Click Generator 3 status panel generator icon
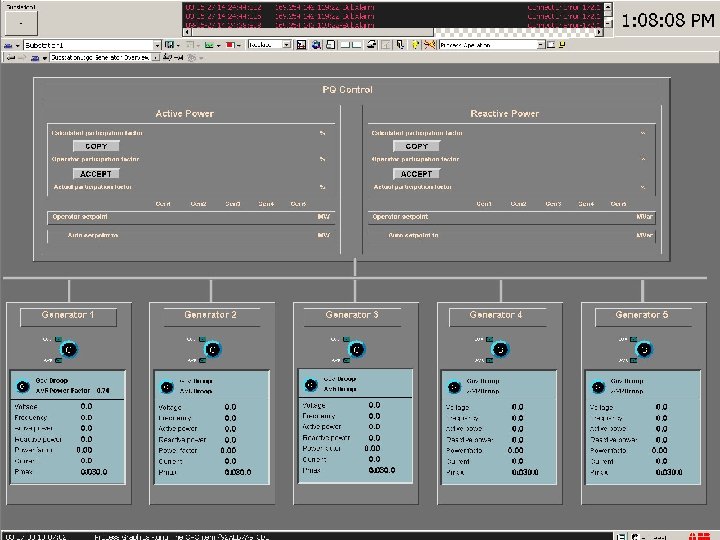This screenshot has height=540, width=720. pos(311,385)
